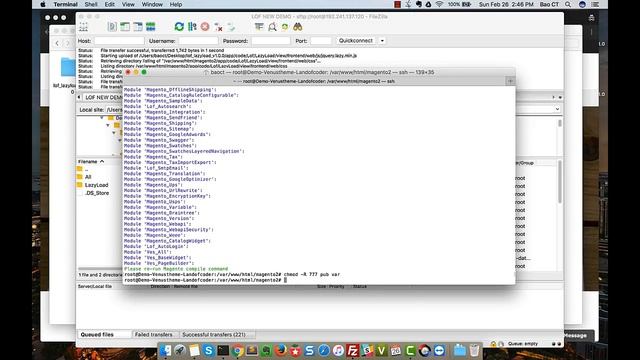Screen dimensions: 640x360
Task: Open Google Chrome from the Dock
Action: (238, 350)
